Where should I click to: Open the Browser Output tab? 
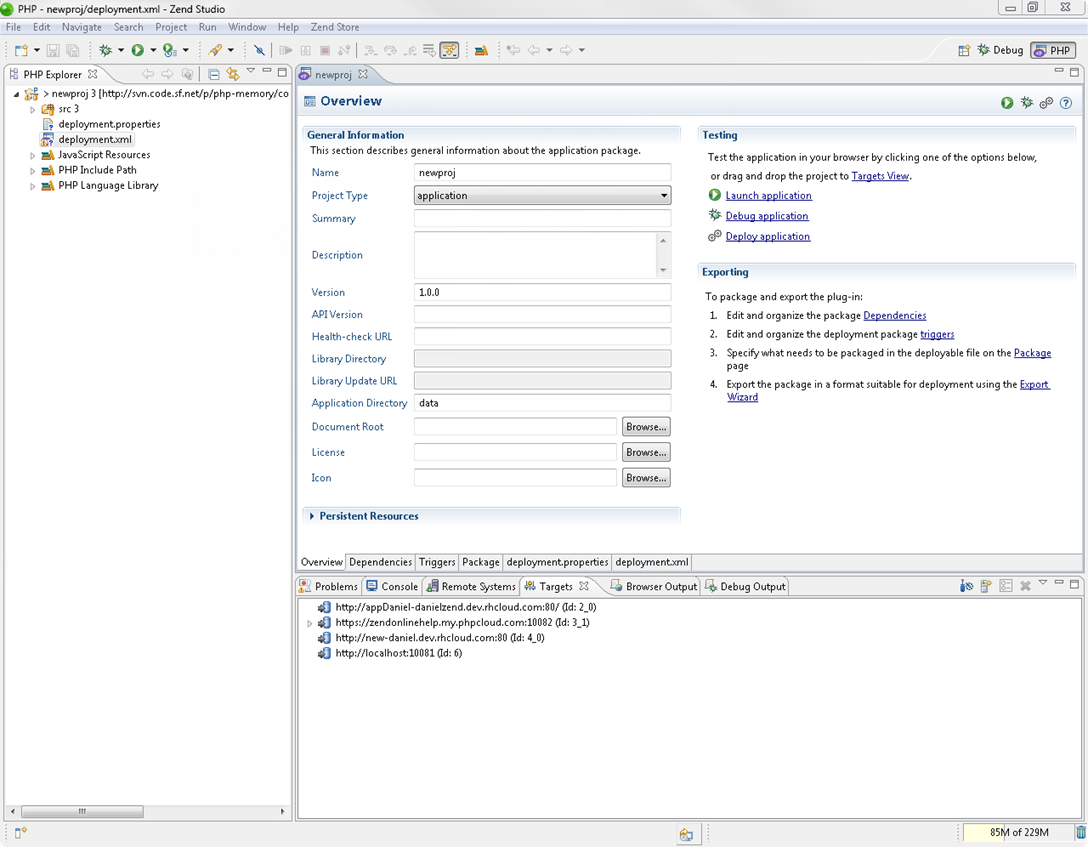click(x=654, y=586)
